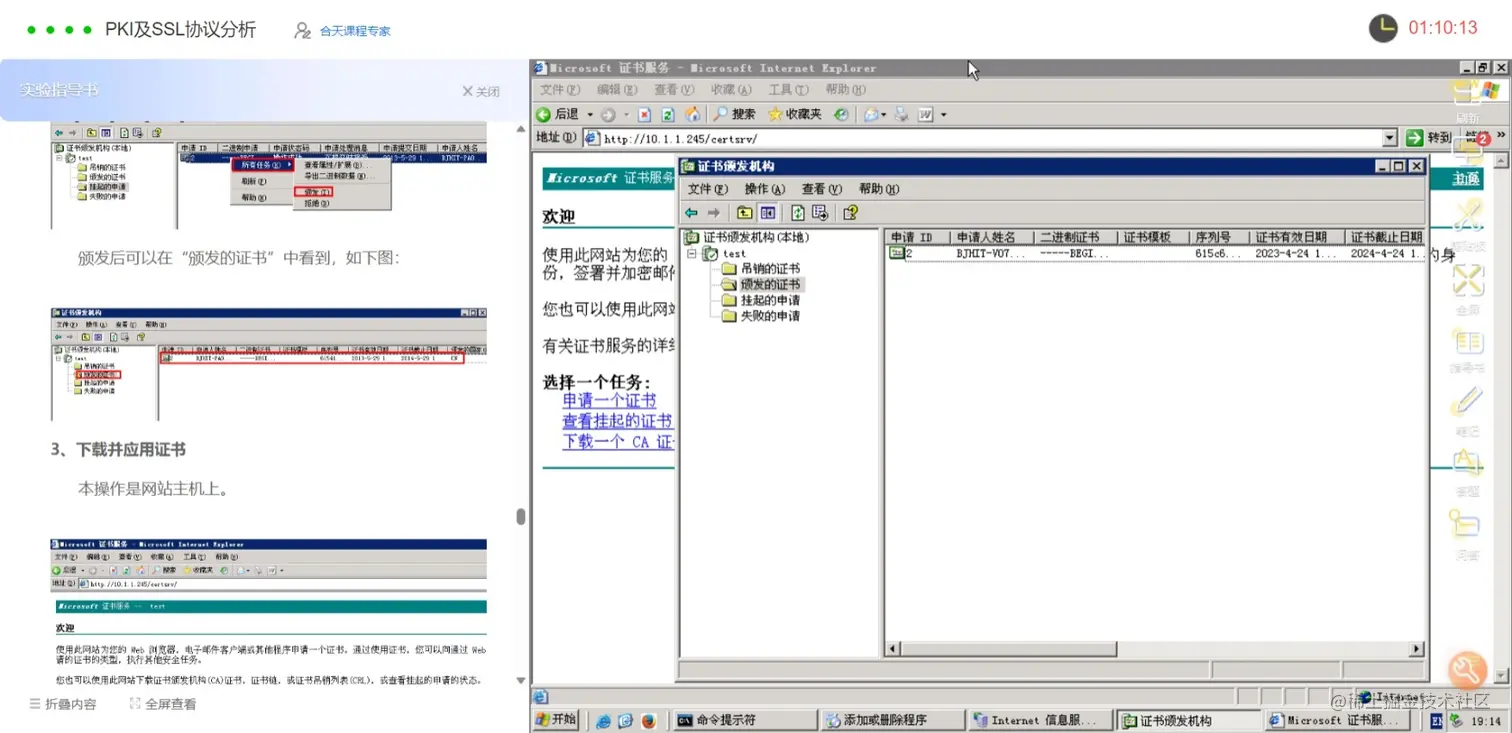Click Help icon in 证书颁发机构 toolbar
Viewport: 1512px width, 733px height.
coord(851,212)
